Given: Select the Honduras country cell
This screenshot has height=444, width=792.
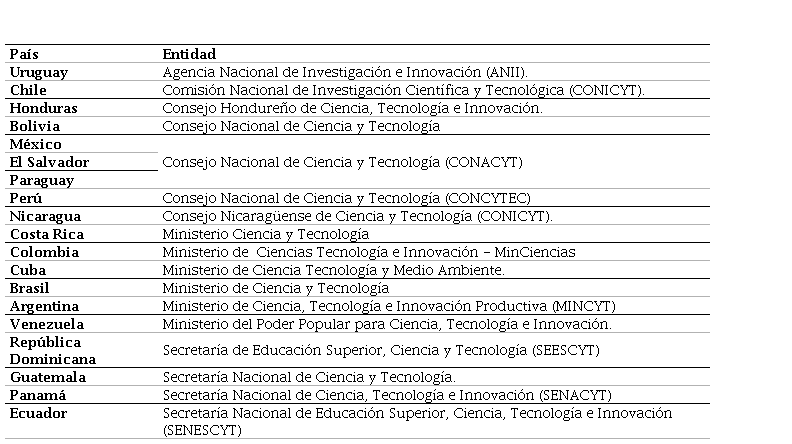Looking at the screenshot, I should (x=43, y=108).
